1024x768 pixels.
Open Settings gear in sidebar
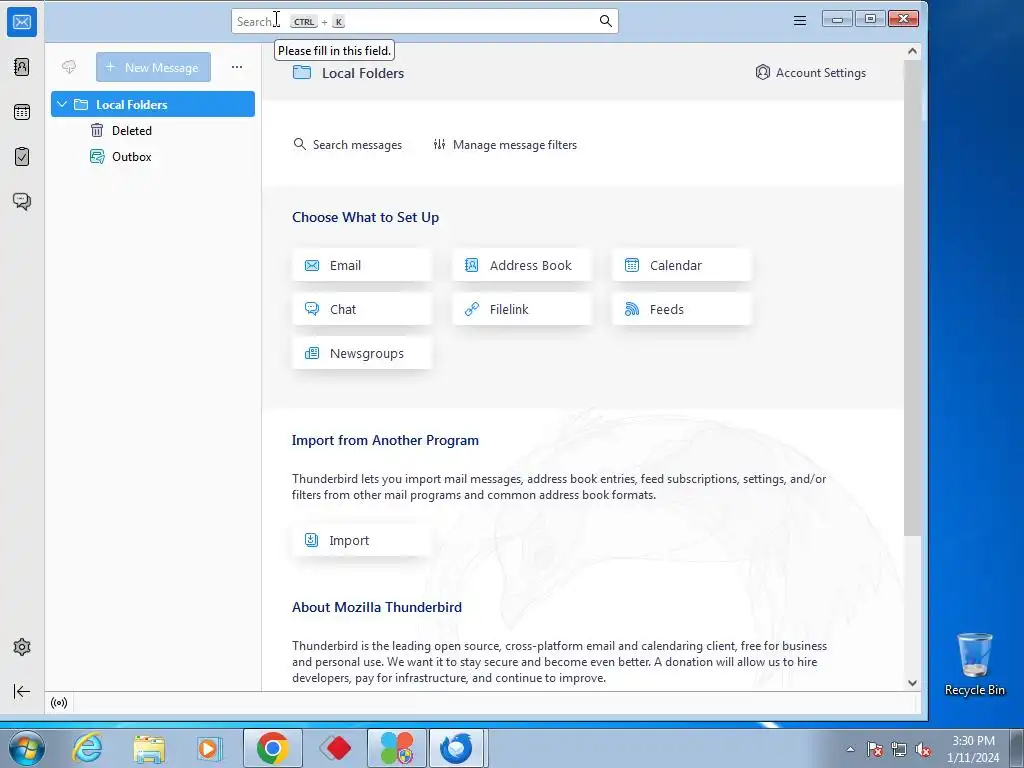[22, 647]
